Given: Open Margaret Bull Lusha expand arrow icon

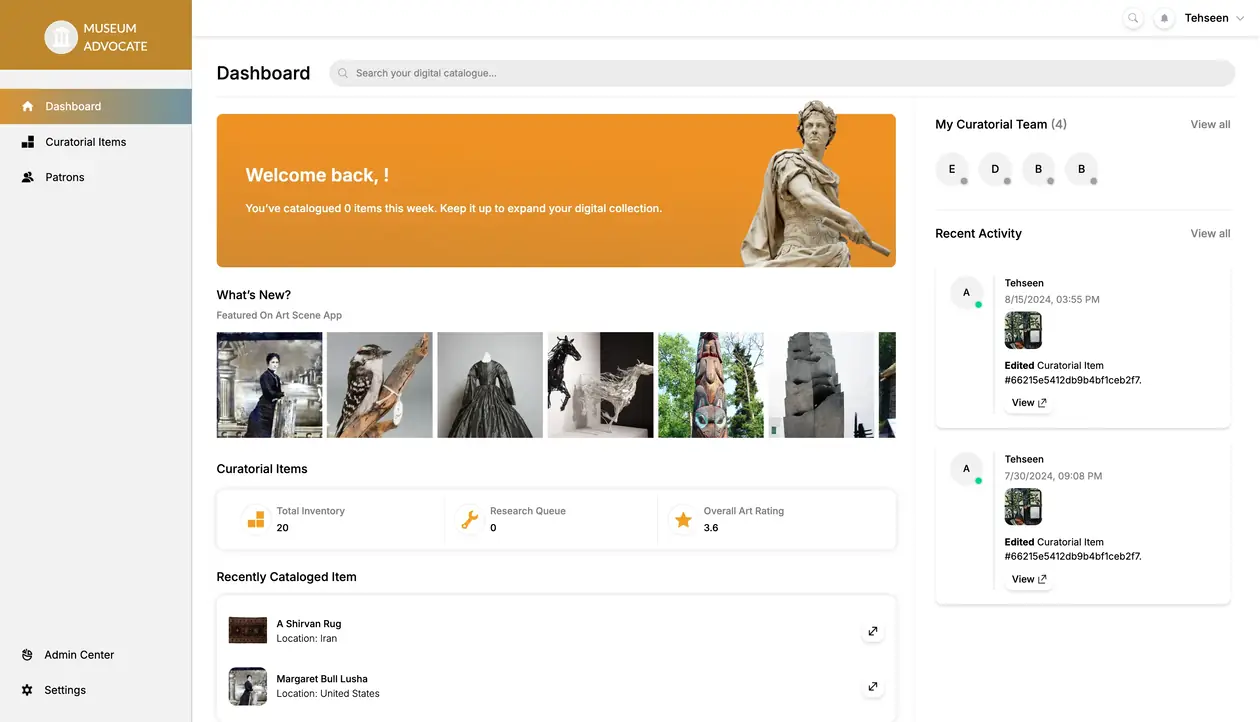Looking at the screenshot, I should coord(873,686).
